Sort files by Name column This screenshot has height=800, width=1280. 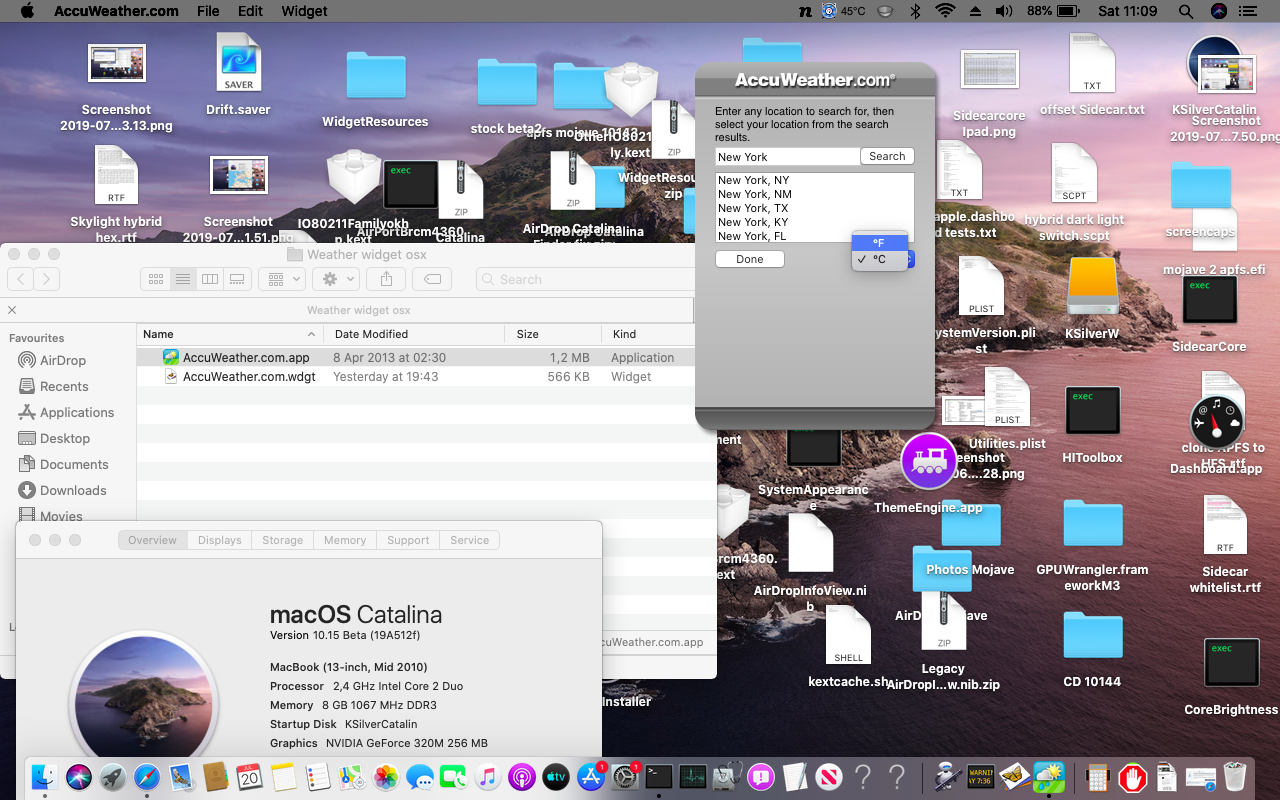229,334
